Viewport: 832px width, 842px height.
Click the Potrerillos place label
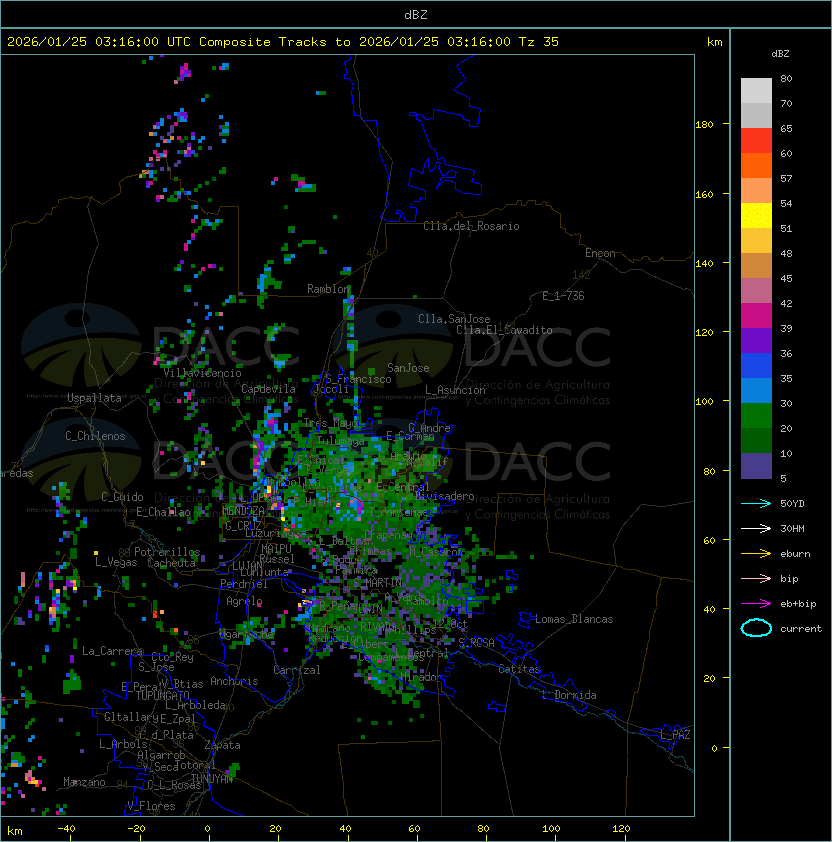[167, 551]
